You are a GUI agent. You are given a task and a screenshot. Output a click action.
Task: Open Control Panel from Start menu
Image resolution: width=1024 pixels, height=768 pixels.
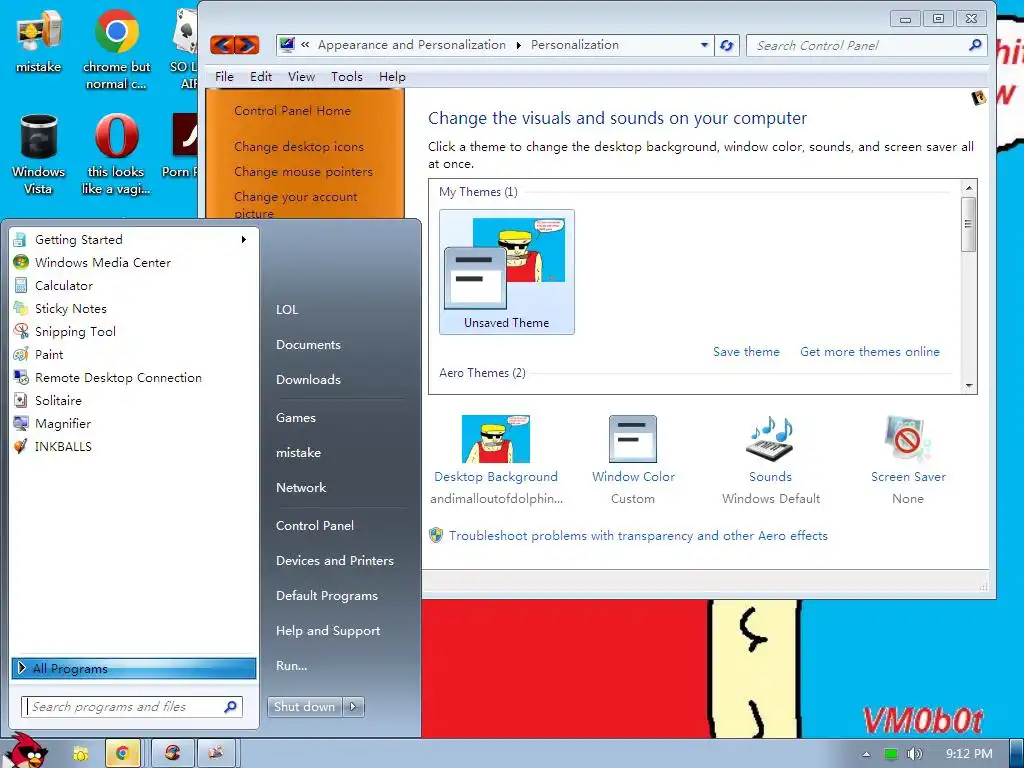click(x=315, y=526)
